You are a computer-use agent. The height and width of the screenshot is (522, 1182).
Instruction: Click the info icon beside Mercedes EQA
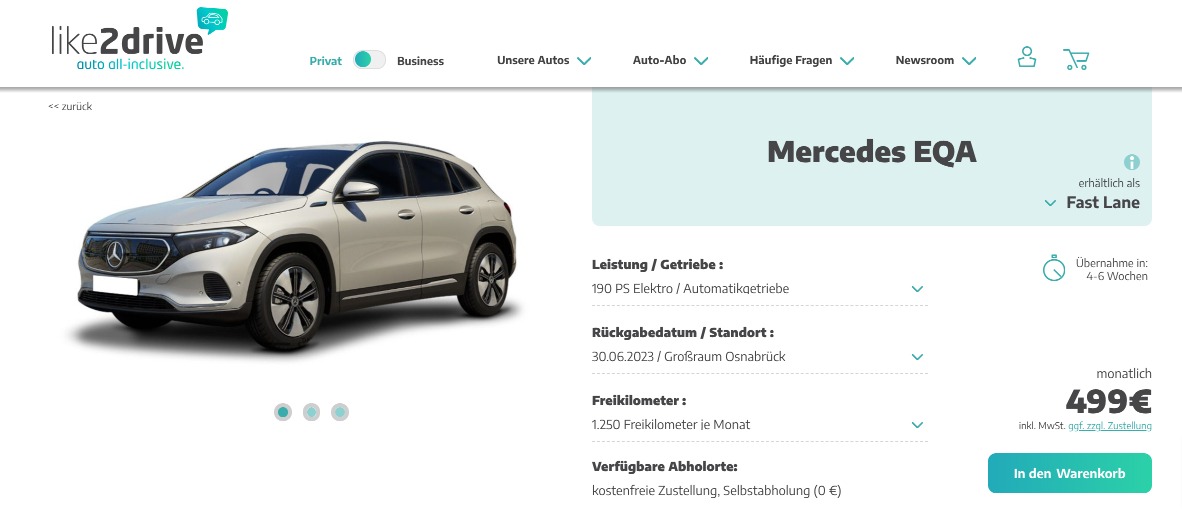(1131, 162)
